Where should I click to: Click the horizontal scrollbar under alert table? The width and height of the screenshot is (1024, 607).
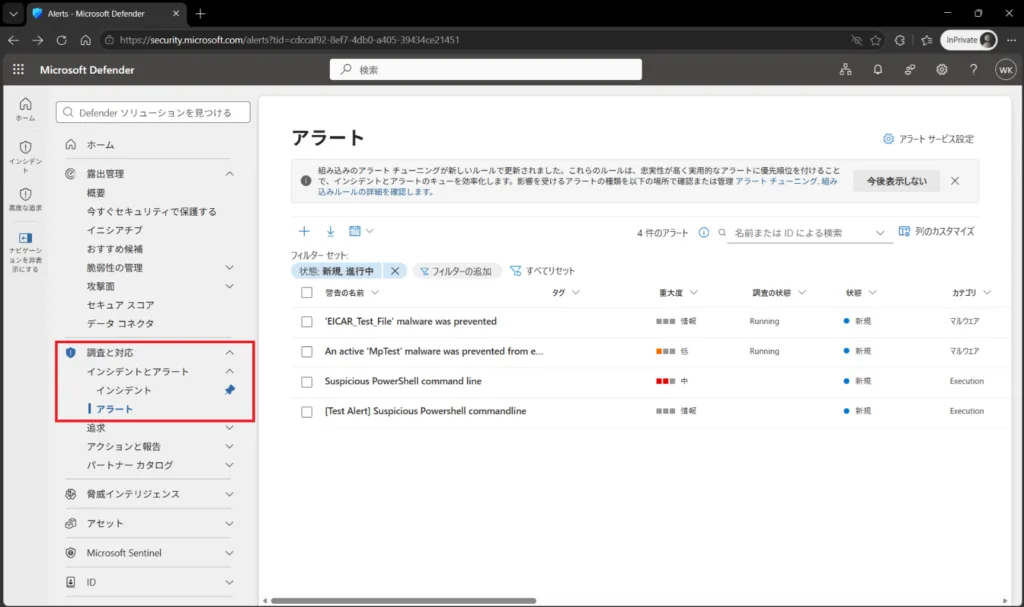tap(404, 600)
